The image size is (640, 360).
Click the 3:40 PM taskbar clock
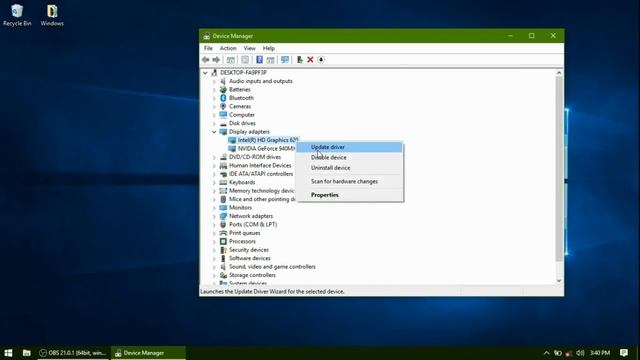pos(600,353)
